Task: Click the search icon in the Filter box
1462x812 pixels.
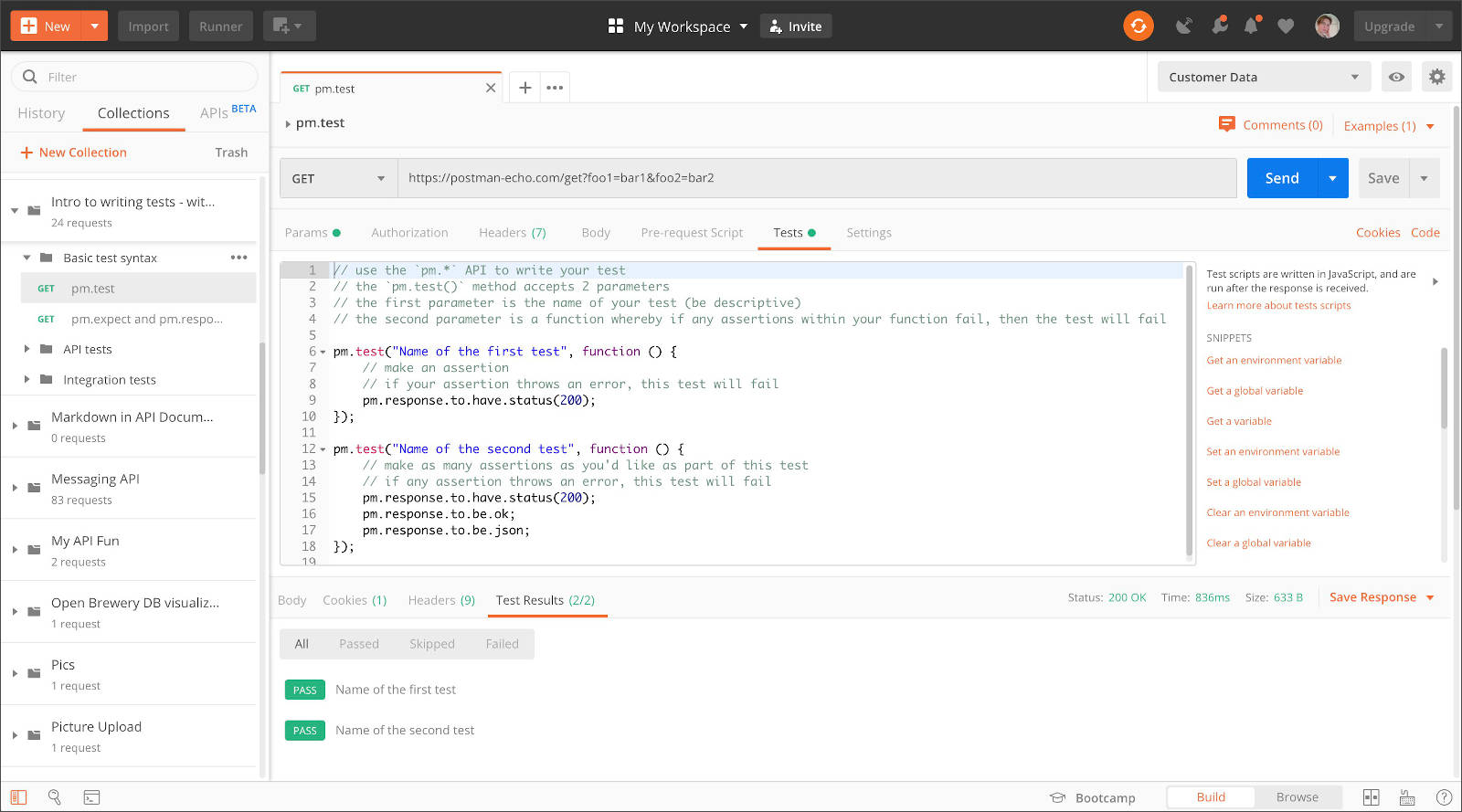Action: click(x=30, y=77)
